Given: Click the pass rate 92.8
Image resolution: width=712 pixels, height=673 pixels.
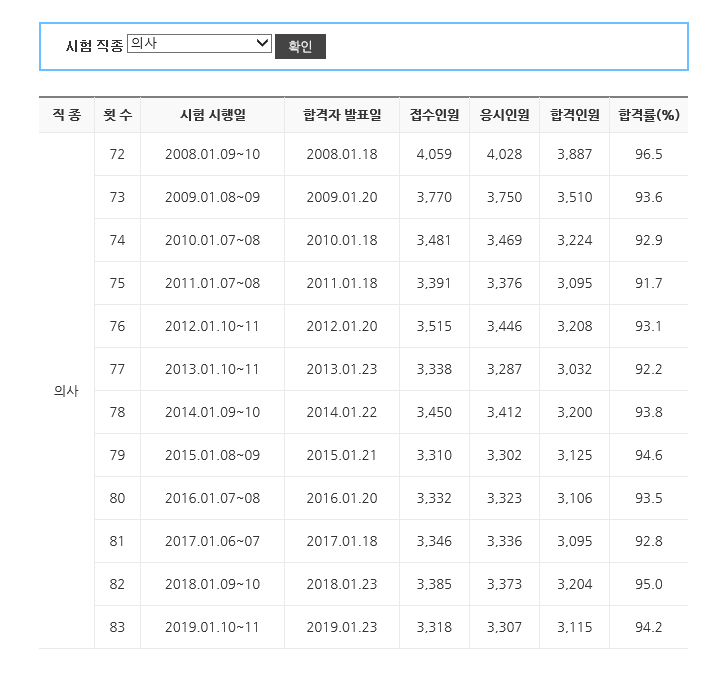Looking at the screenshot, I should 649,541.
